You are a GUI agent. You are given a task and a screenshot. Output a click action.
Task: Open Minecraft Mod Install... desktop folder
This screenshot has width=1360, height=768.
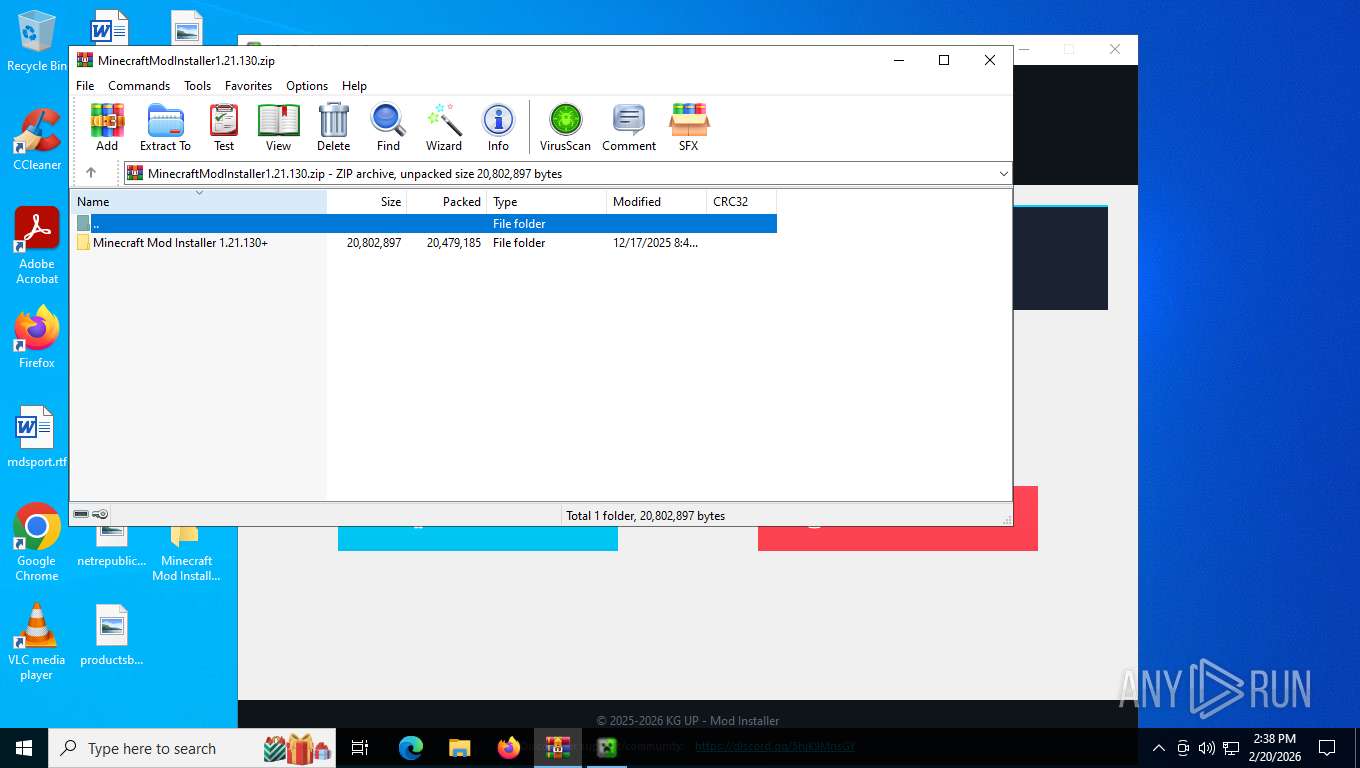click(x=186, y=550)
